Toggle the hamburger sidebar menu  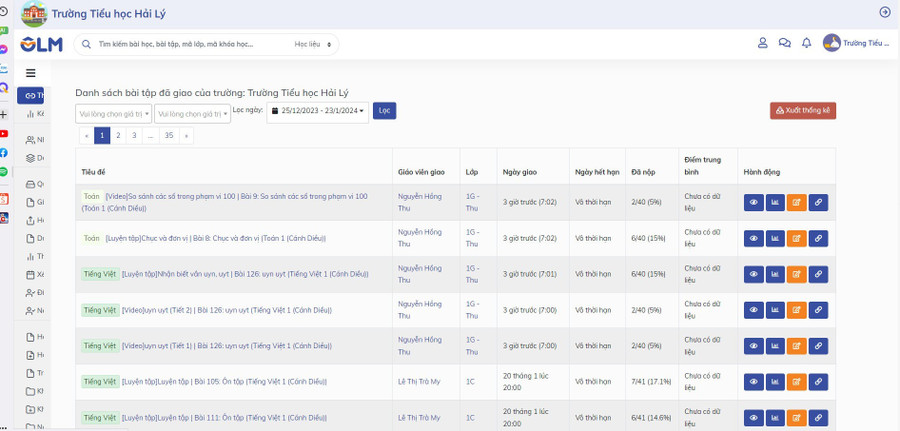point(31,73)
